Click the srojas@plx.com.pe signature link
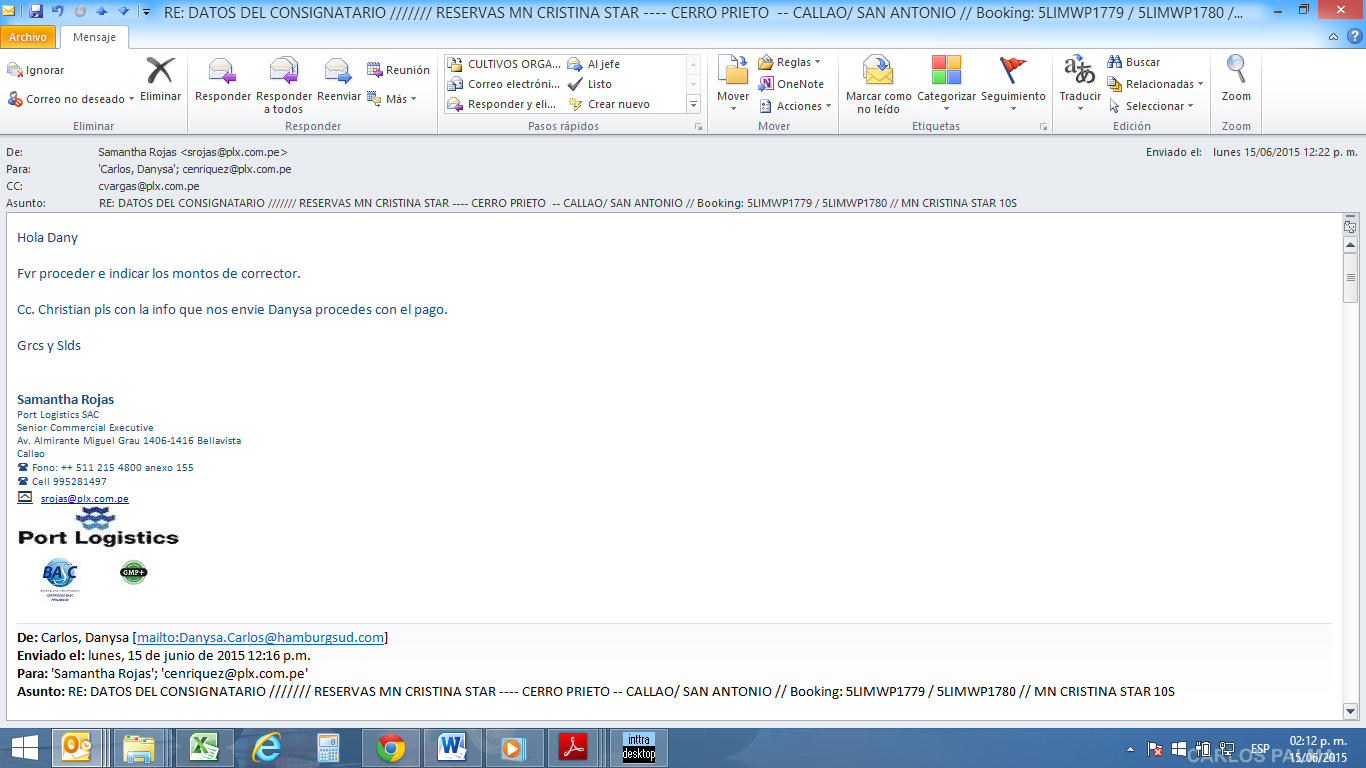 (84, 498)
